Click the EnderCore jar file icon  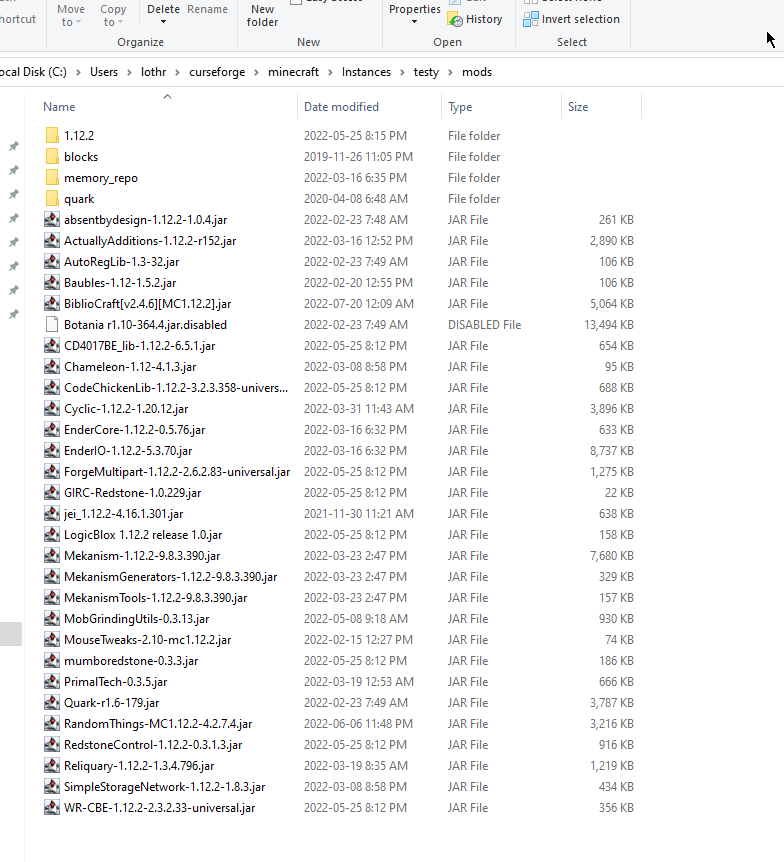[x=52, y=429]
